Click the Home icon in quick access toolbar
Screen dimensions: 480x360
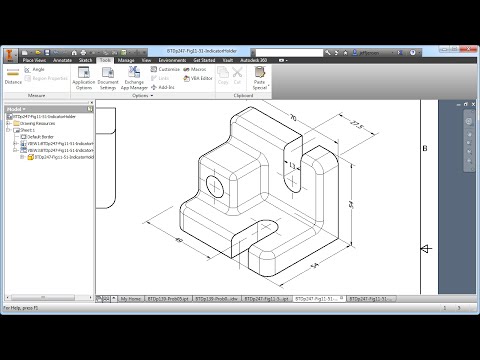(74, 53)
